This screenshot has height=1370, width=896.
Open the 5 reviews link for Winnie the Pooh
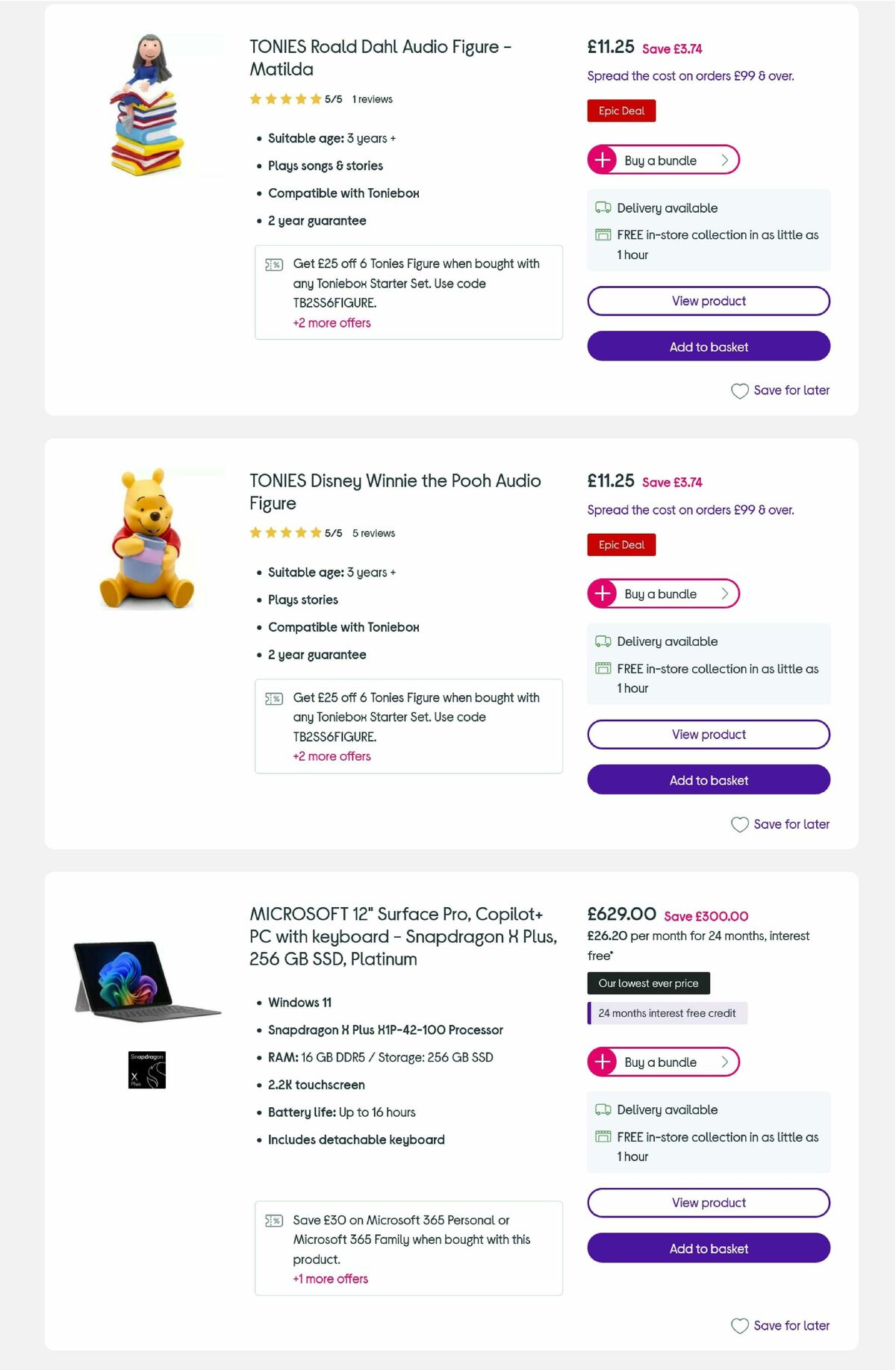click(373, 533)
